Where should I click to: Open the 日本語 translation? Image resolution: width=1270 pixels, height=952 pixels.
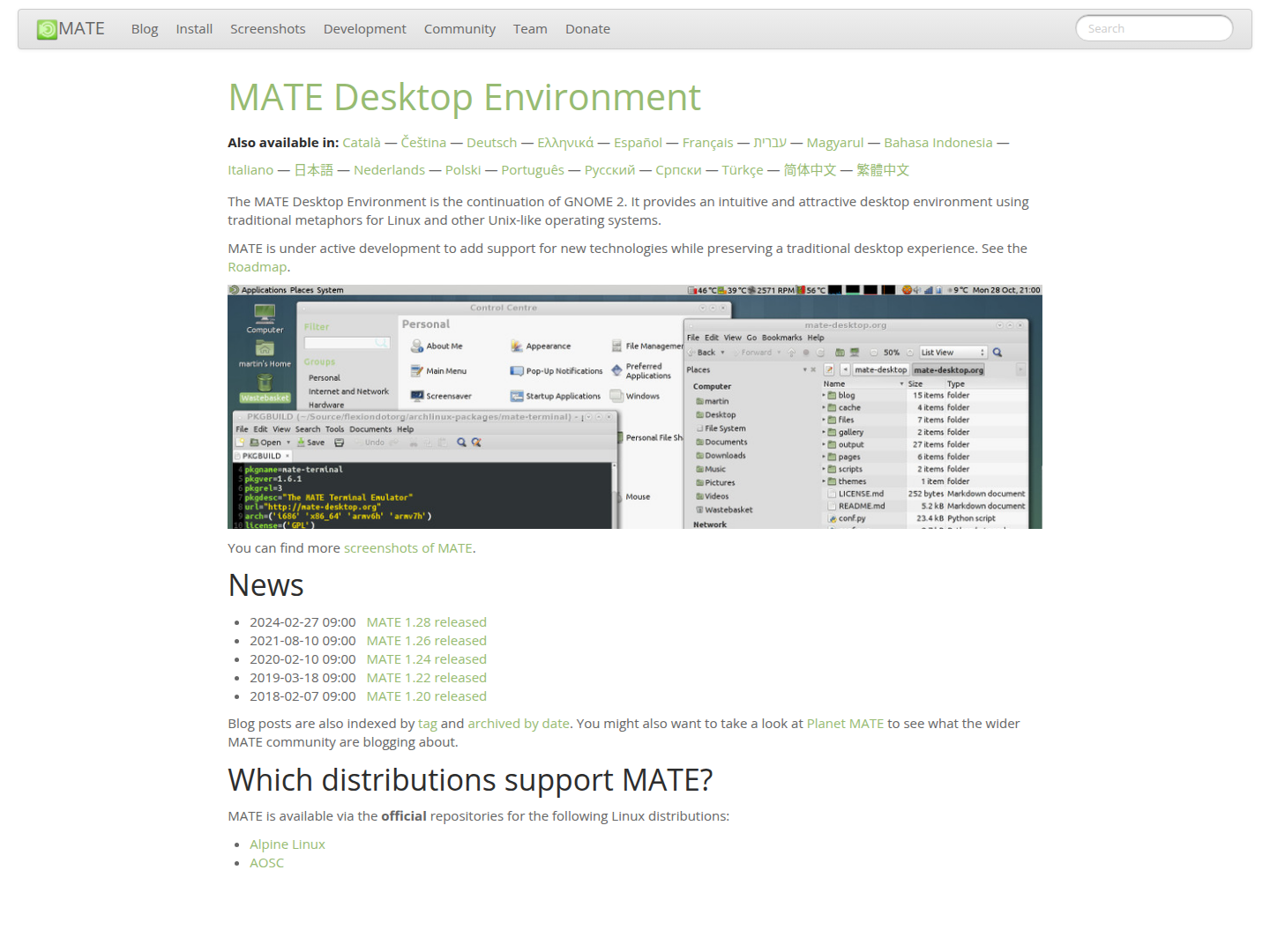314,170
